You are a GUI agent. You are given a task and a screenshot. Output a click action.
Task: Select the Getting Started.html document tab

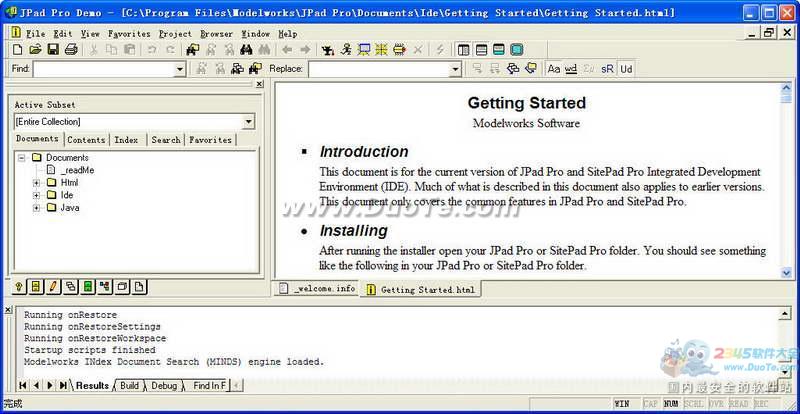coord(421,289)
